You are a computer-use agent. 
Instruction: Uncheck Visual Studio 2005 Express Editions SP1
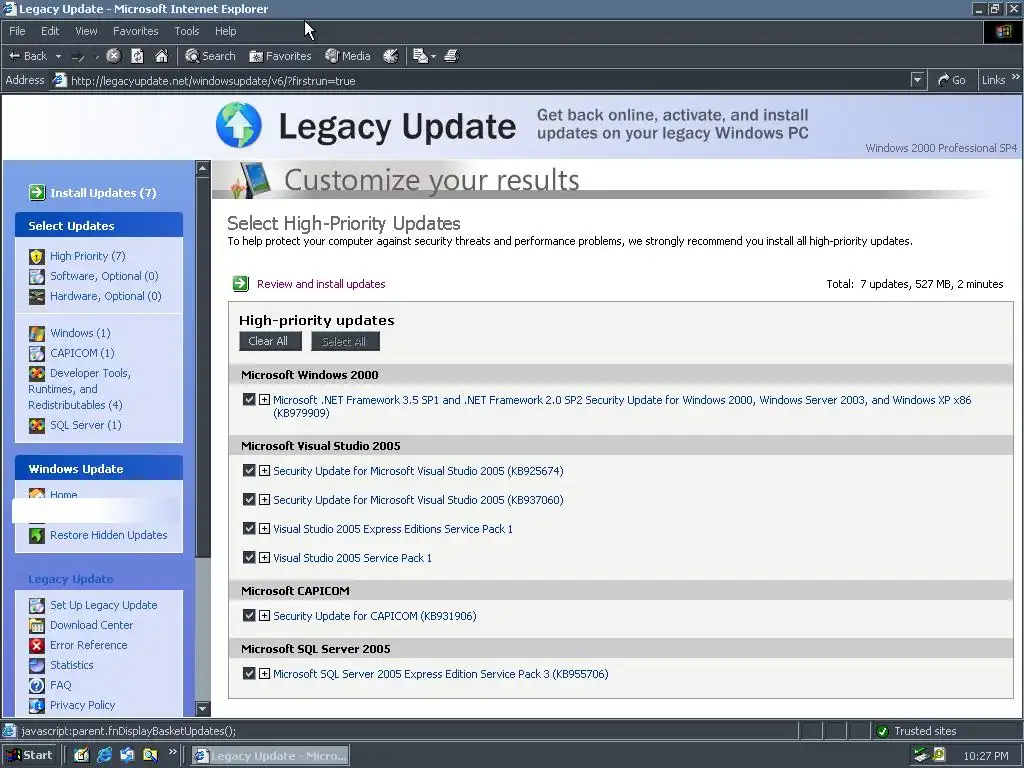point(249,528)
